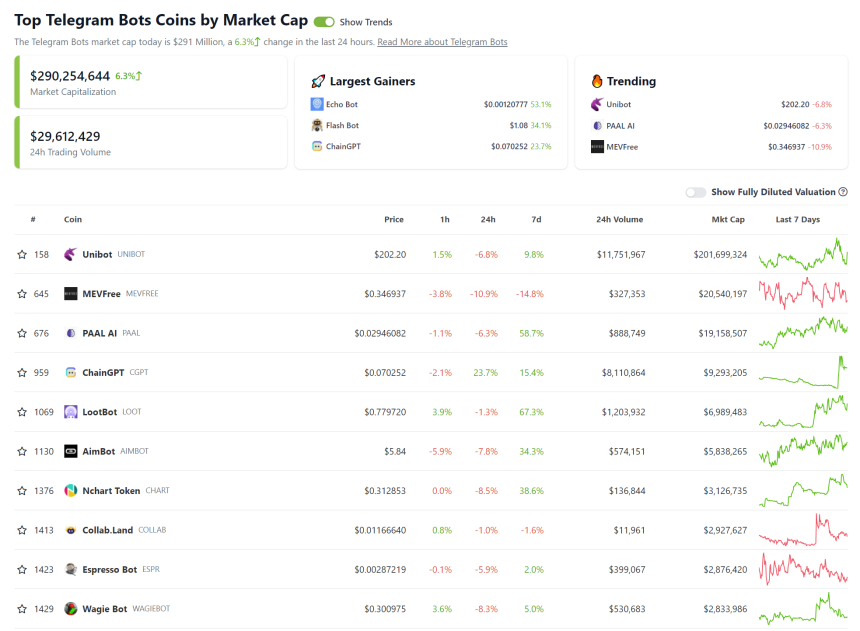View the Unibot 7-day sparkline chart
The width and height of the screenshot is (860, 631).
803,254
